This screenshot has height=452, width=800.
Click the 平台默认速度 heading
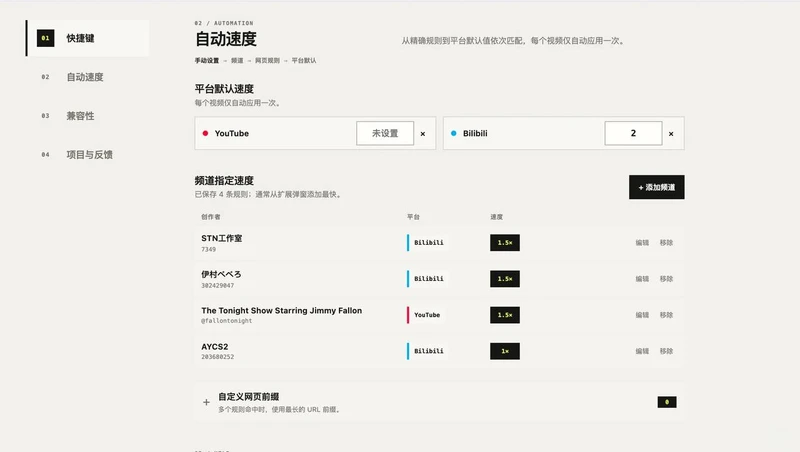tap(224, 89)
